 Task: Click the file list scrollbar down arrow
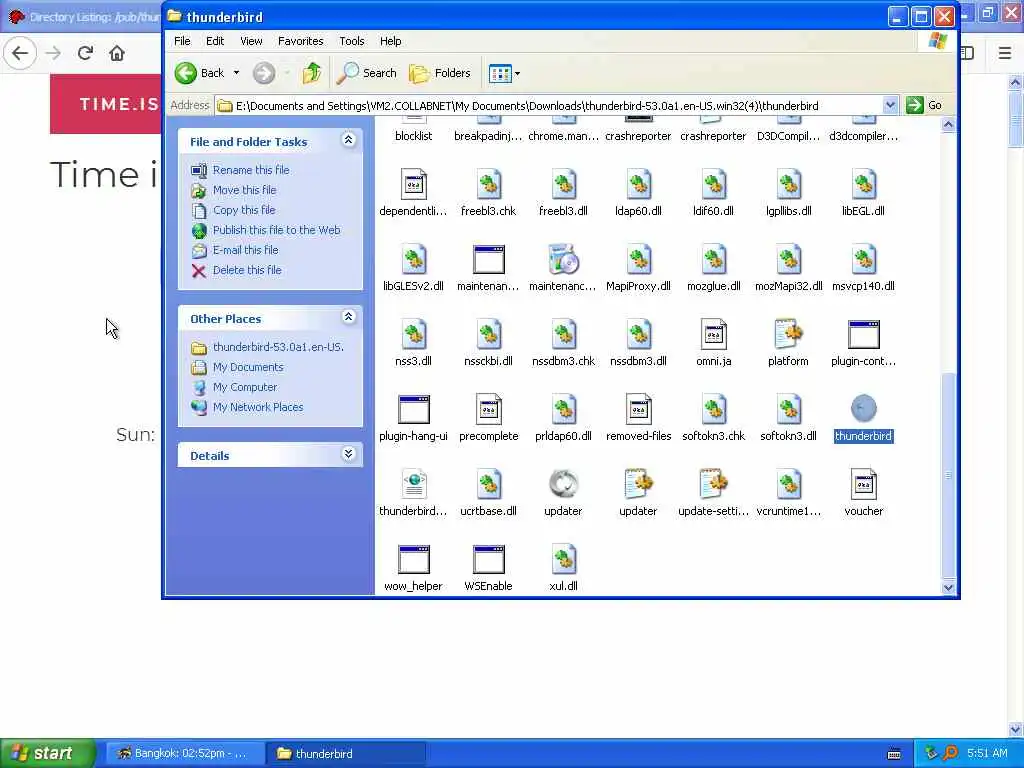[948, 588]
